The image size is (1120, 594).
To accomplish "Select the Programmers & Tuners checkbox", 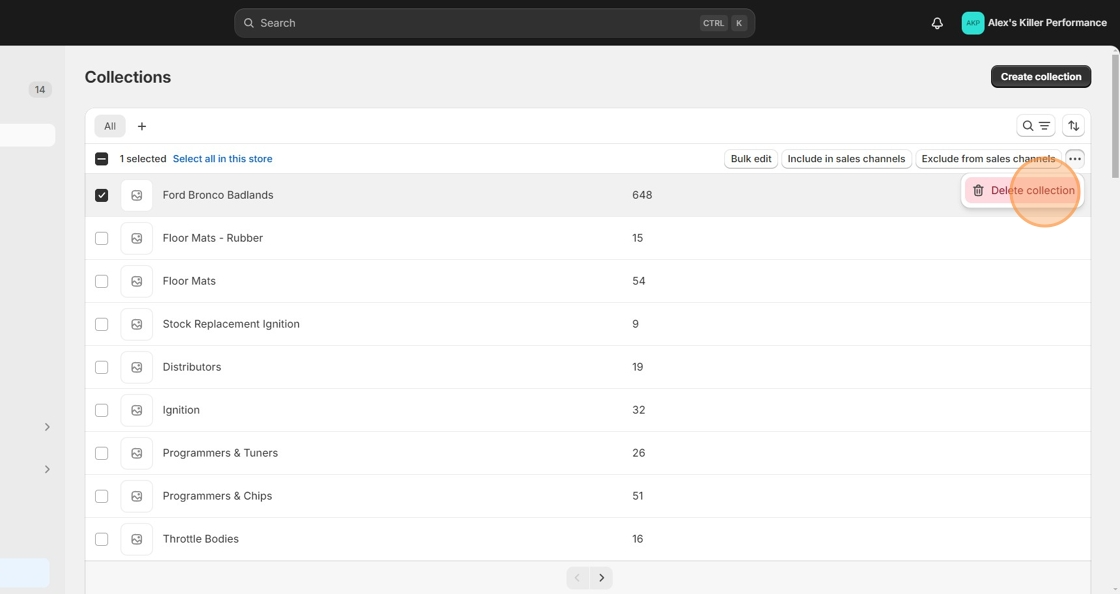I will (x=101, y=453).
